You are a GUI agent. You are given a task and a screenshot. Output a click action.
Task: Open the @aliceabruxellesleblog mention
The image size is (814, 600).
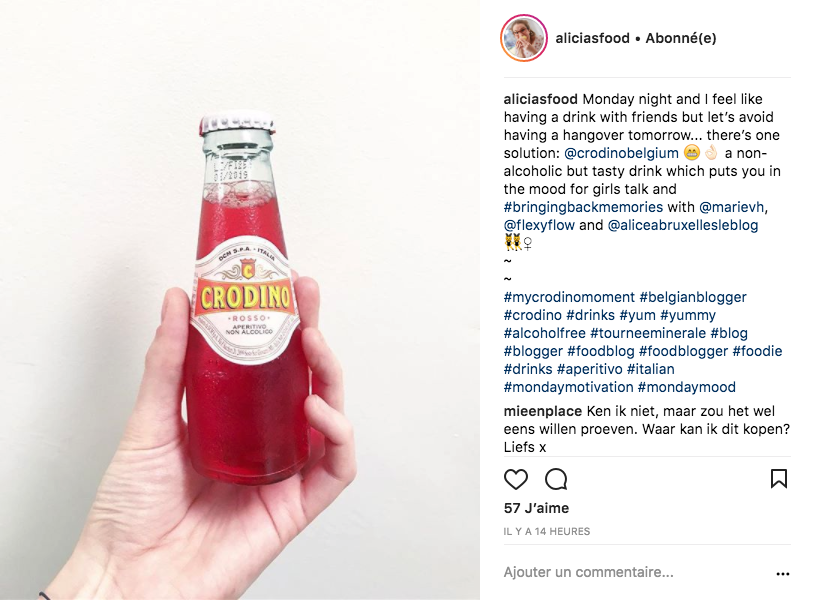pos(683,225)
